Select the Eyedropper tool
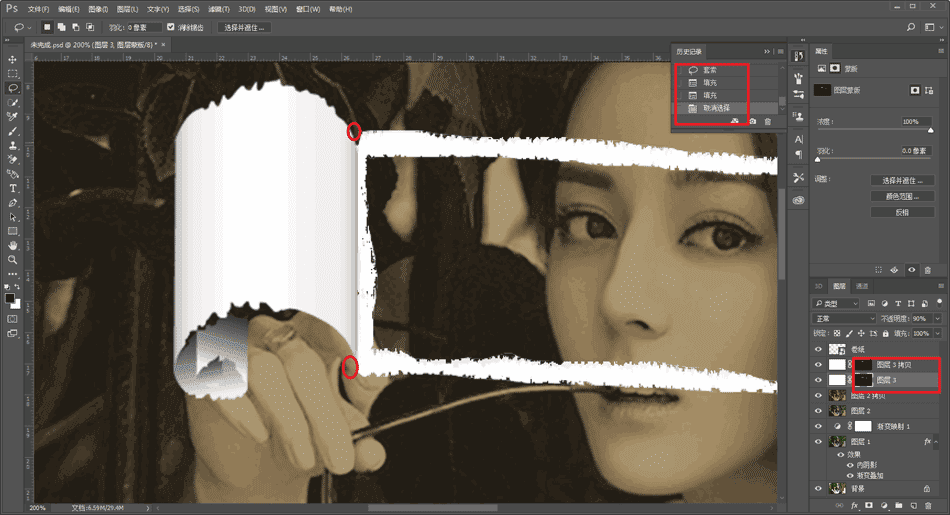The height and width of the screenshot is (515, 950). tap(12, 117)
